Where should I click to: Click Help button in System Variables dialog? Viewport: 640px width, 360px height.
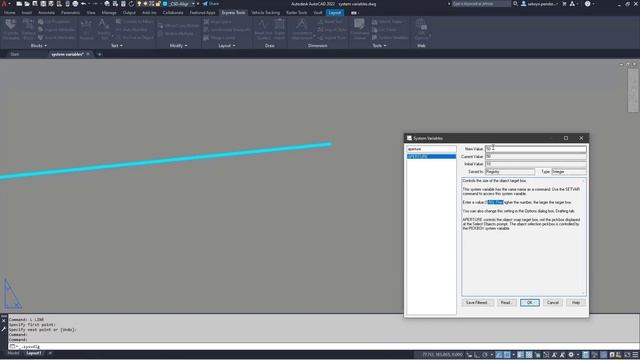576,302
